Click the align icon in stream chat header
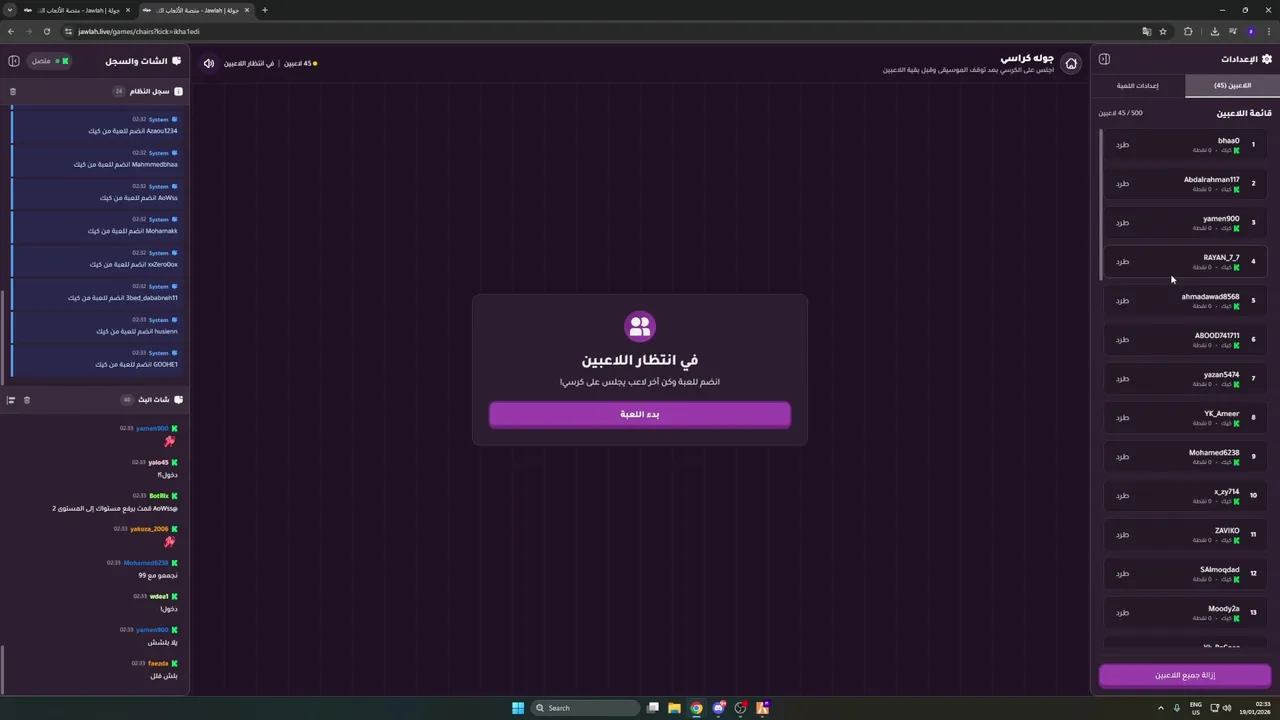This screenshot has height=720, width=1280. click(11, 400)
